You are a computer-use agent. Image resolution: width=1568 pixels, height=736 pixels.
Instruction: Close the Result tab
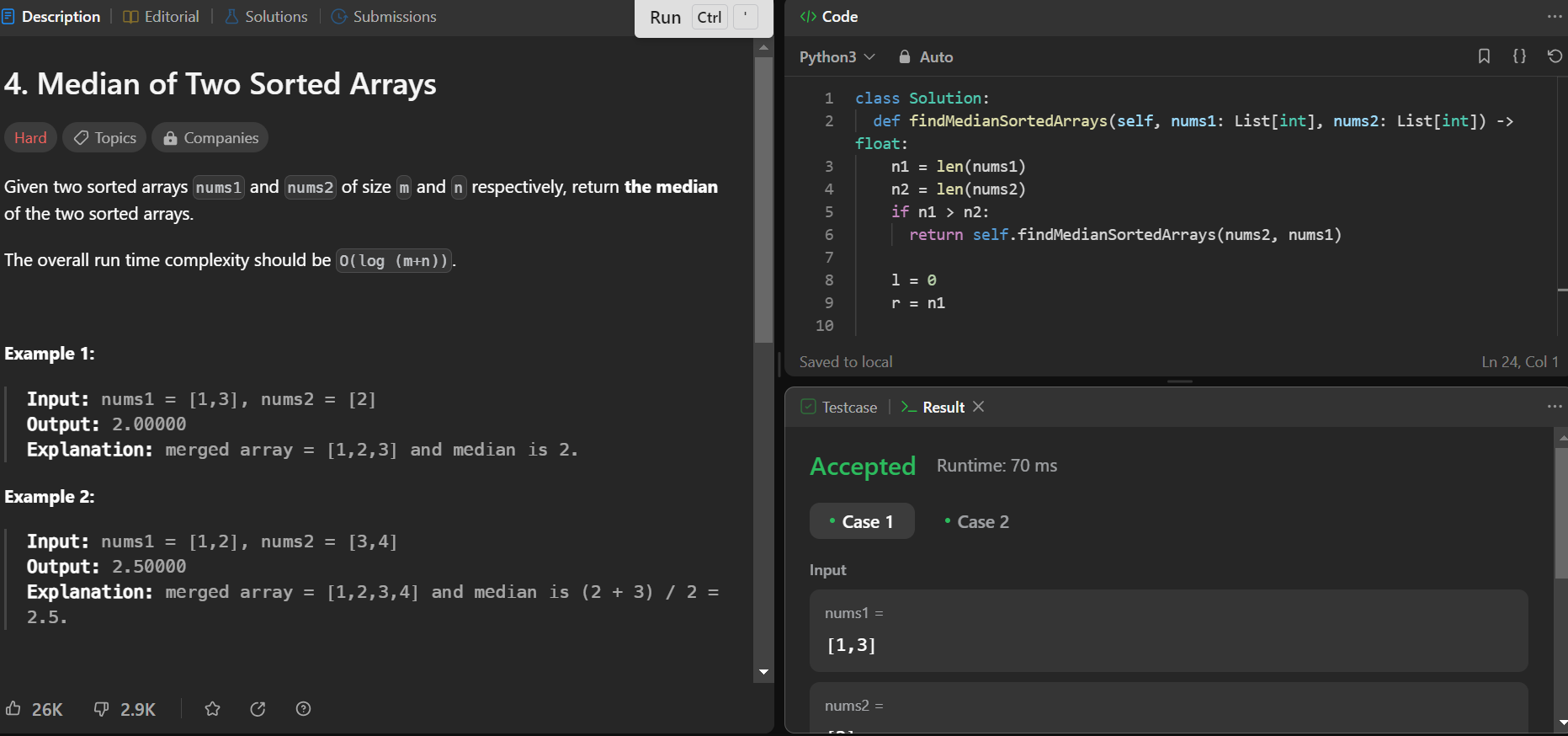978,407
